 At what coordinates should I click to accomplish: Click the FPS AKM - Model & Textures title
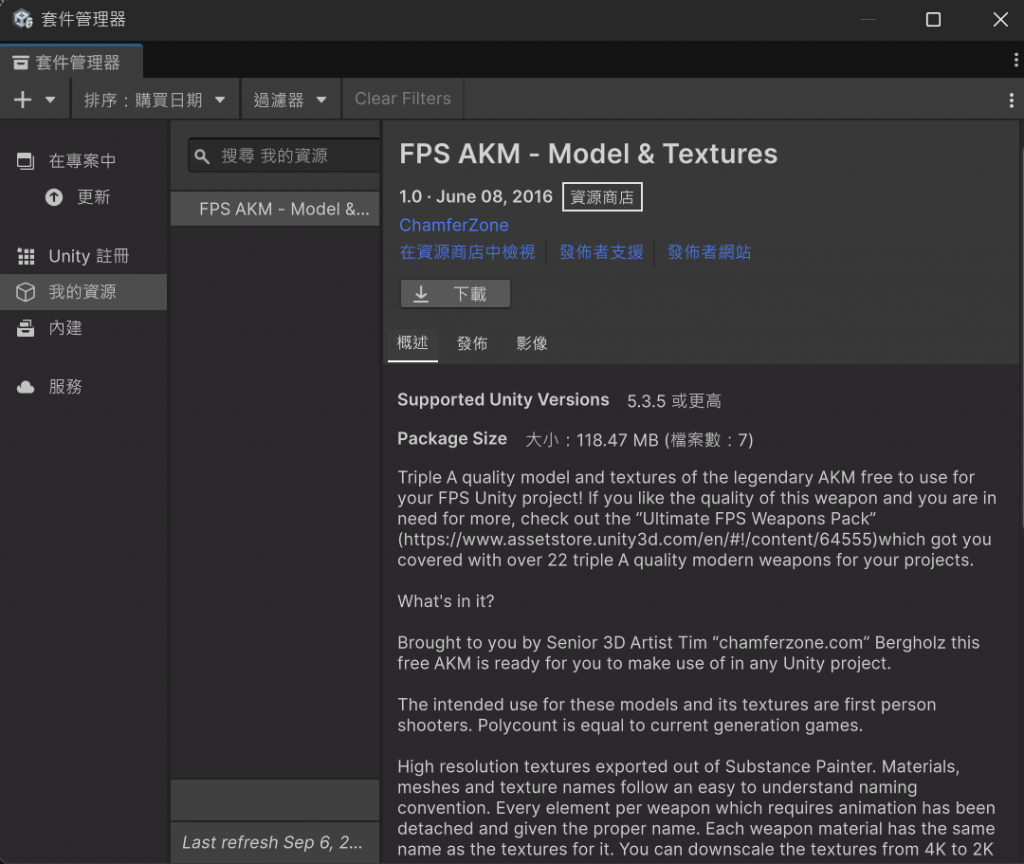click(x=588, y=154)
